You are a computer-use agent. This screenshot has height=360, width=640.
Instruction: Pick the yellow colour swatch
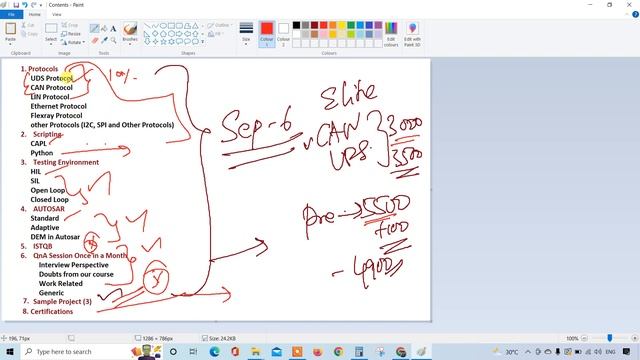(342, 25)
